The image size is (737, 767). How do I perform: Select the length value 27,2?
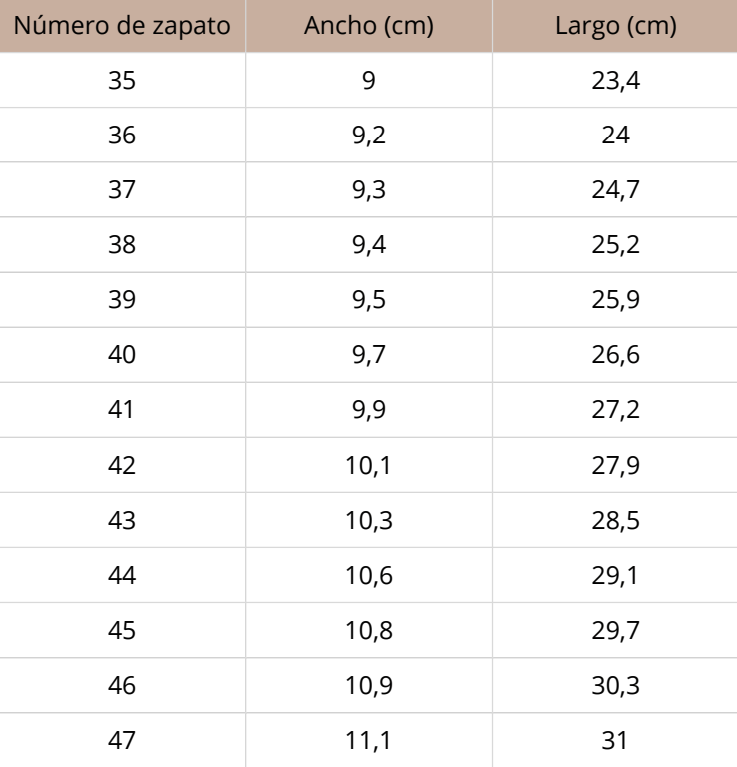(x=615, y=409)
